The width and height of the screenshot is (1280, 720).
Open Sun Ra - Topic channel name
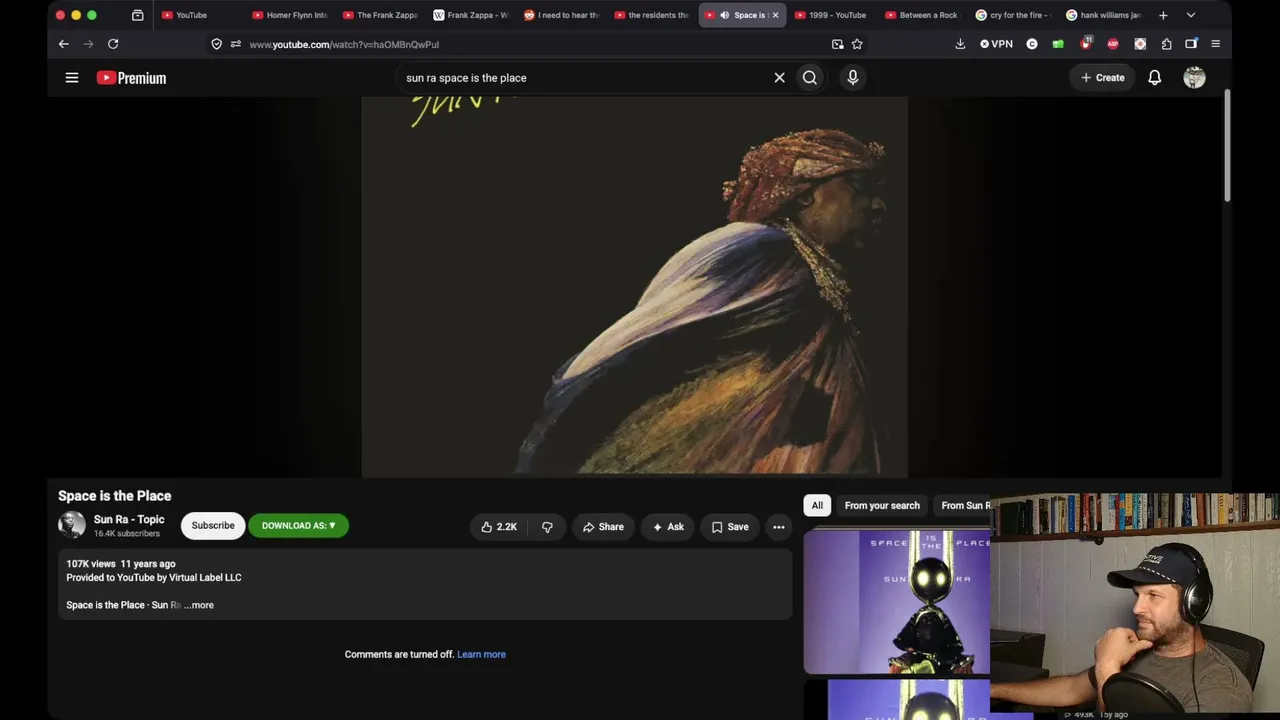point(129,520)
